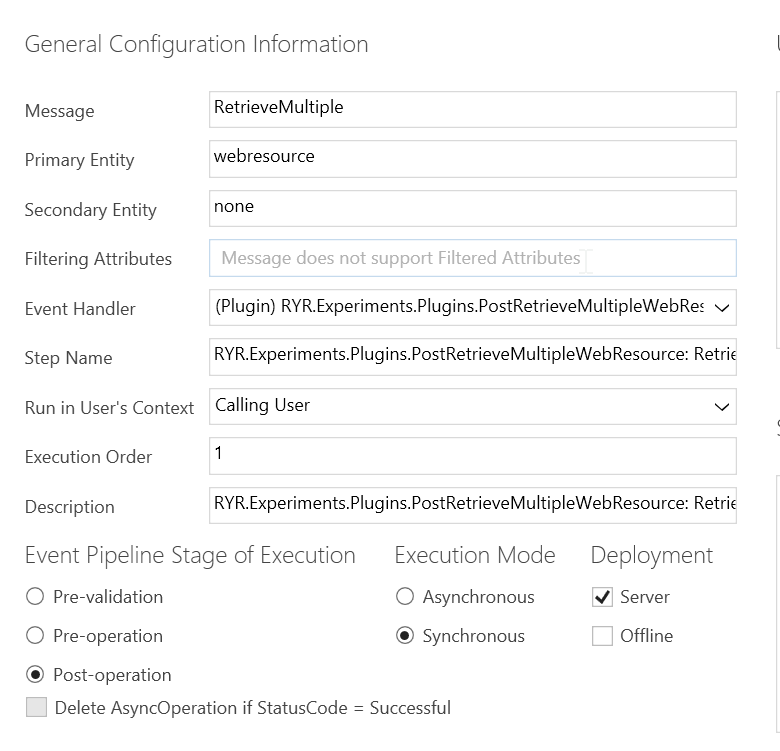The width and height of the screenshot is (780, 751).
Task: Select the Post-operation stage
Action: 36,675
